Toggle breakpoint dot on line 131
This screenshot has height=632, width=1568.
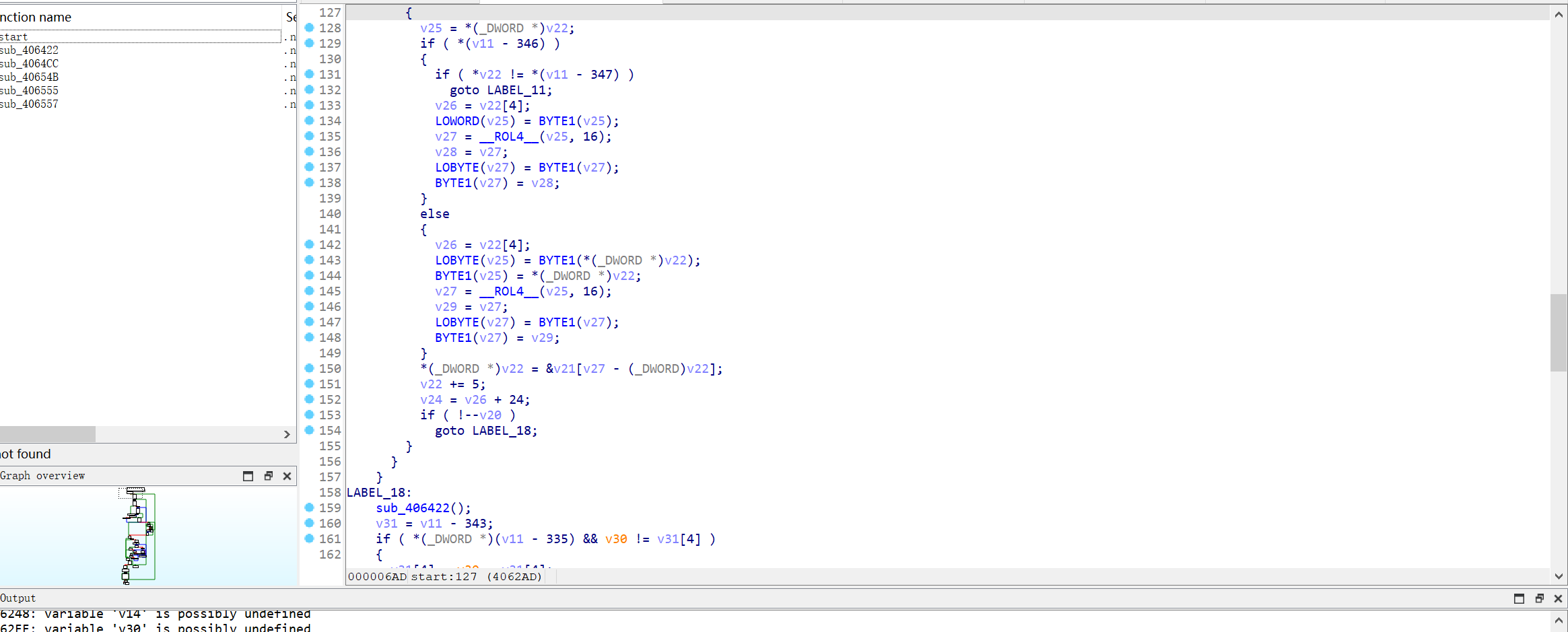coord(309,74)
